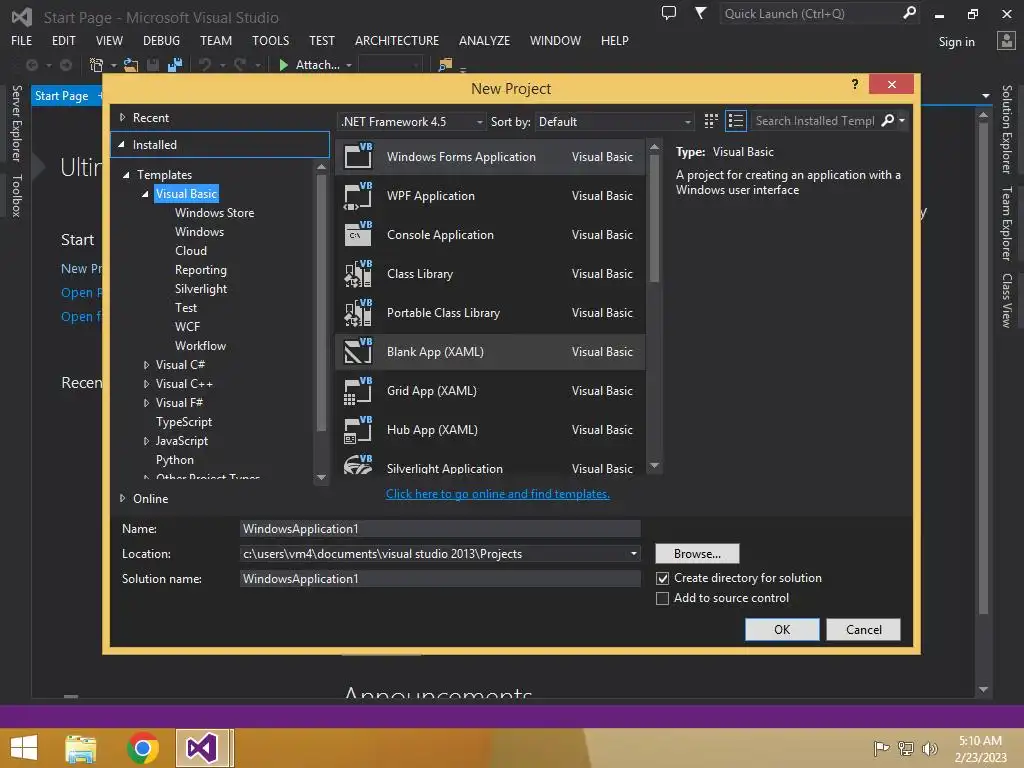Select Silverlight in the templates tree
Screen dimensions: 1024x768
(x=200, y=289)
